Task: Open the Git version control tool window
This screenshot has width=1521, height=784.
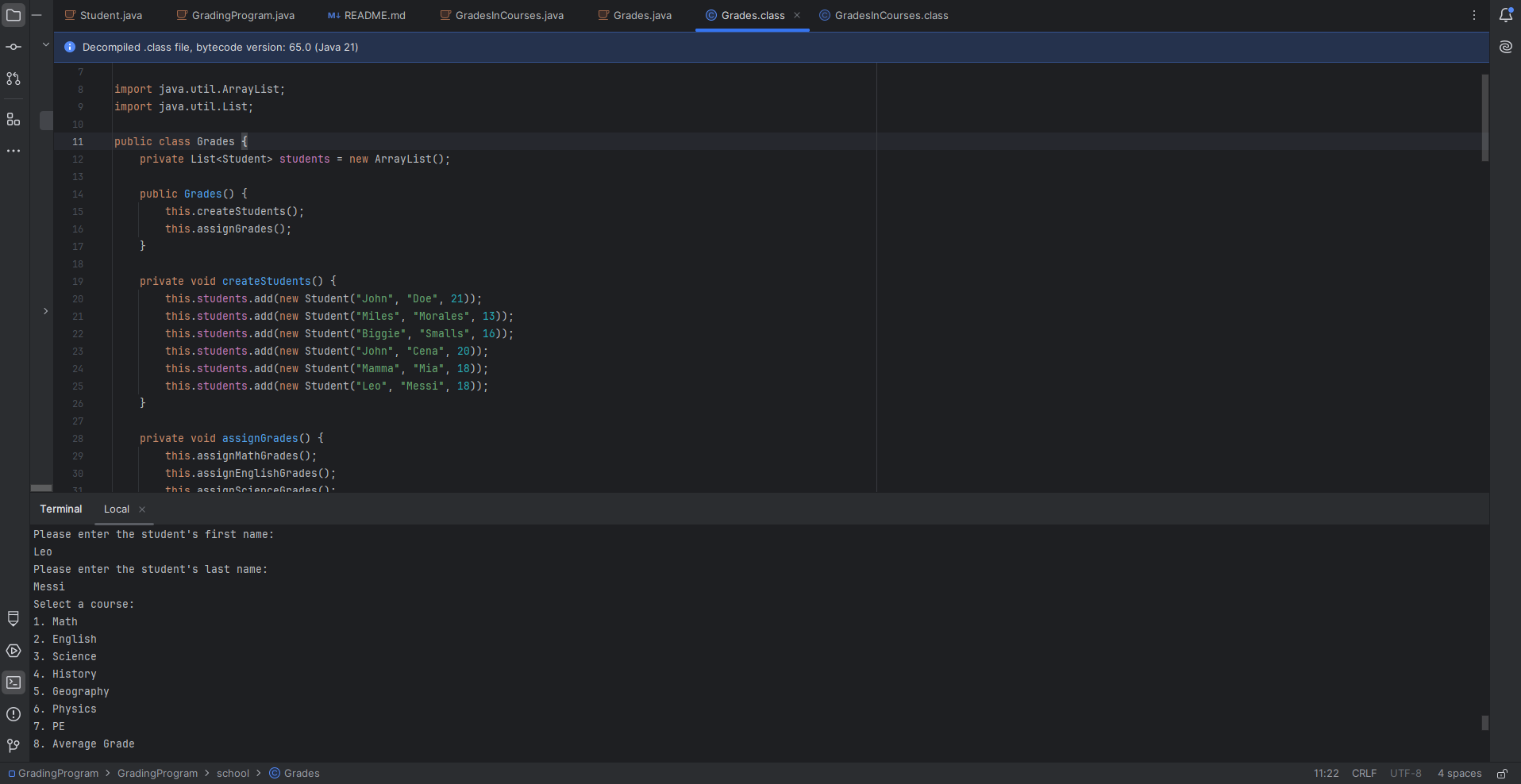Action: point(13,746)
